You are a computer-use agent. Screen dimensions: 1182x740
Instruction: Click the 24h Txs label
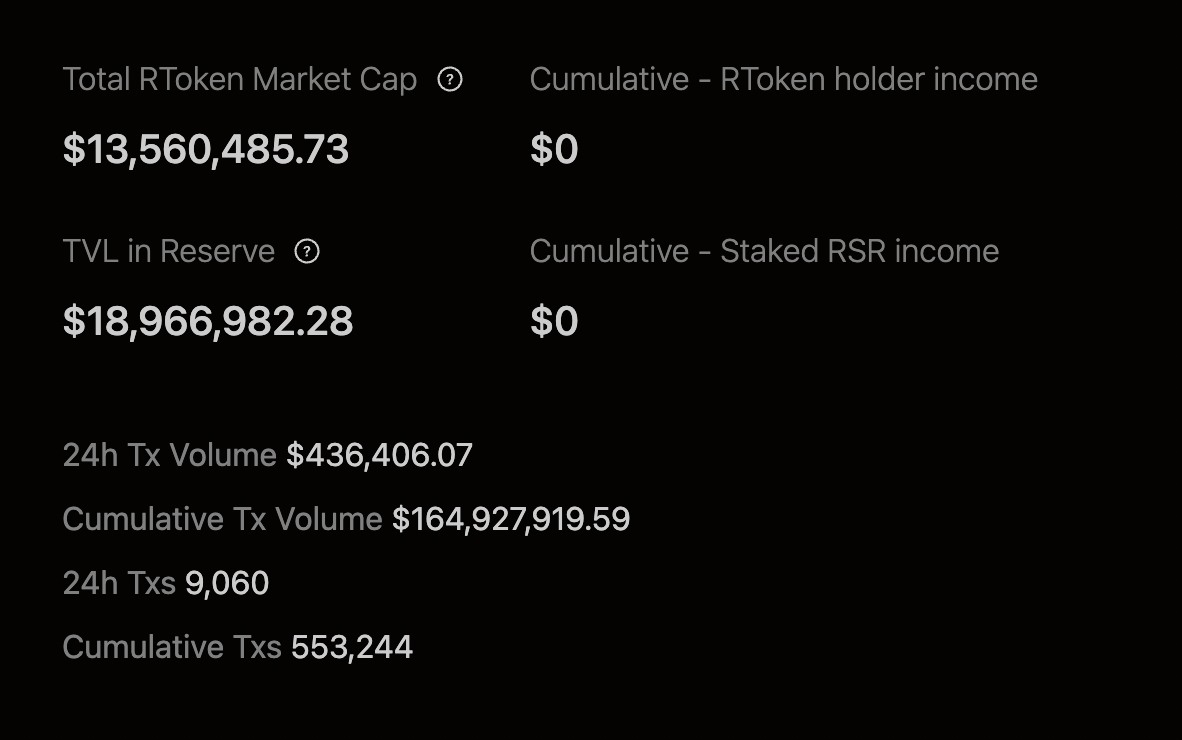(x=119, y=583)
